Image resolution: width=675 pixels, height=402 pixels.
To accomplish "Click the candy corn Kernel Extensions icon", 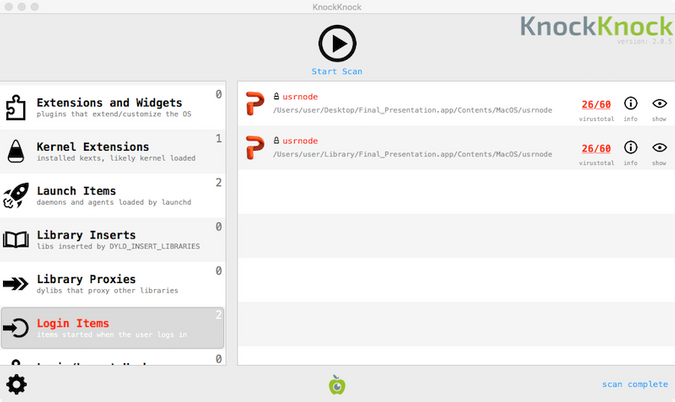I will 16,151.
